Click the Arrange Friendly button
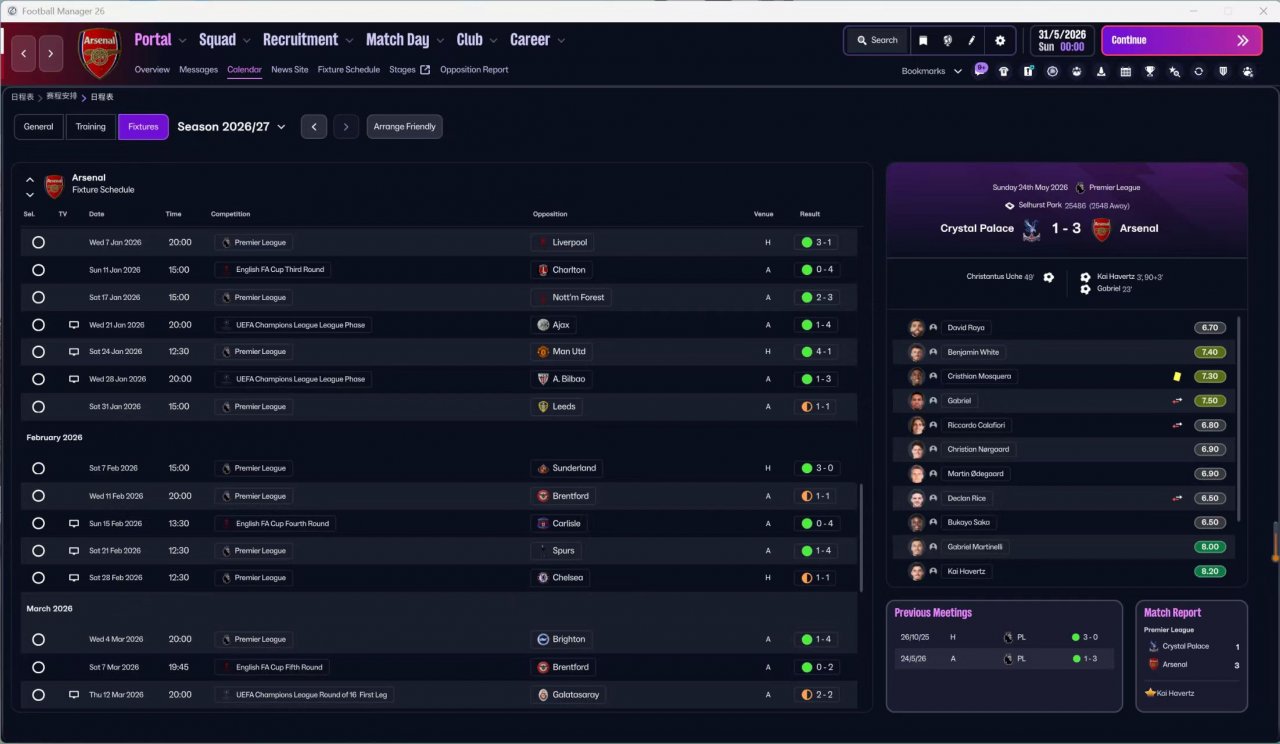1280x744 pixels. point(405,127)
